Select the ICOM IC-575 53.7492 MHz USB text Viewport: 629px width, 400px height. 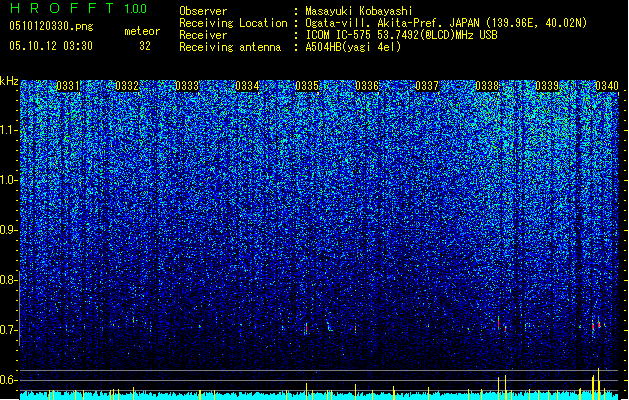[x=401, y=35]
